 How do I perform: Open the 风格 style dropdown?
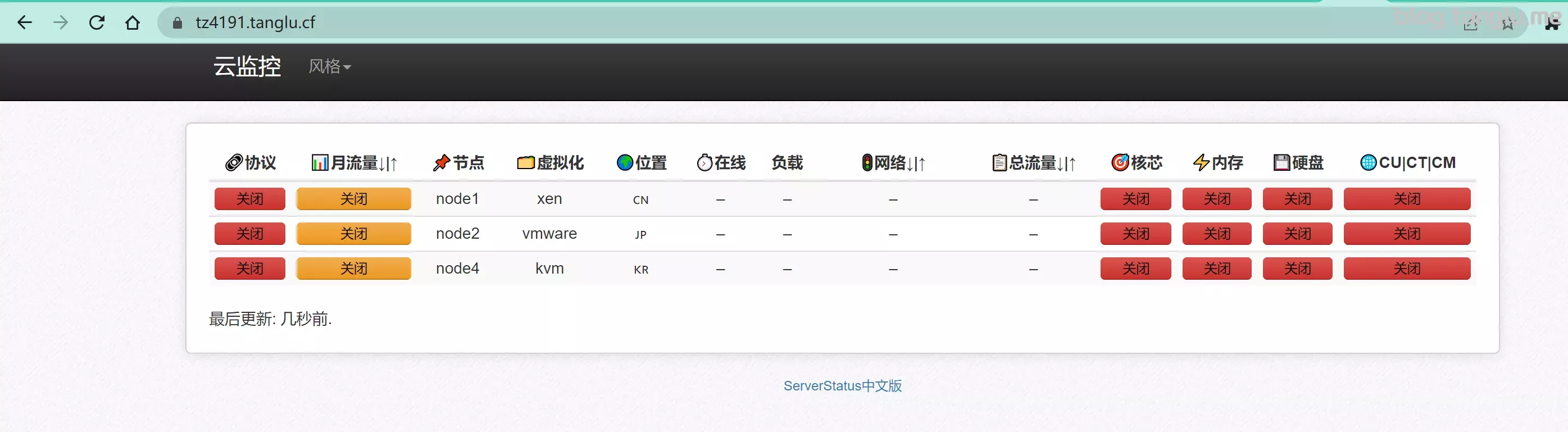coord(329,66)
